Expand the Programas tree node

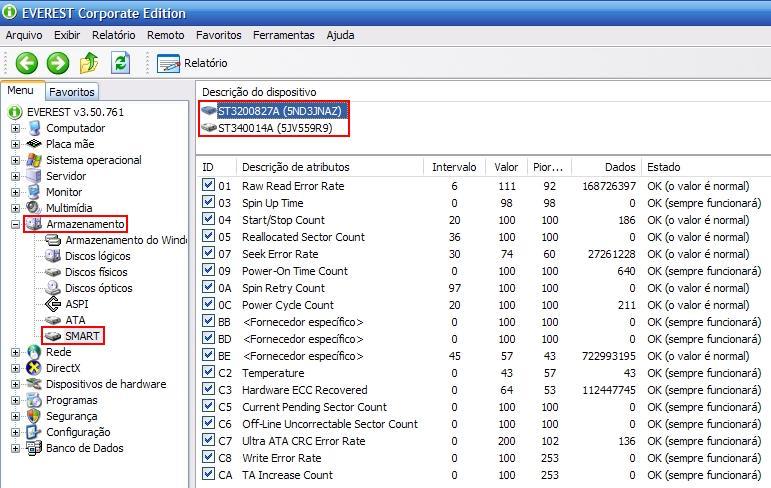[x=15, y=400]
